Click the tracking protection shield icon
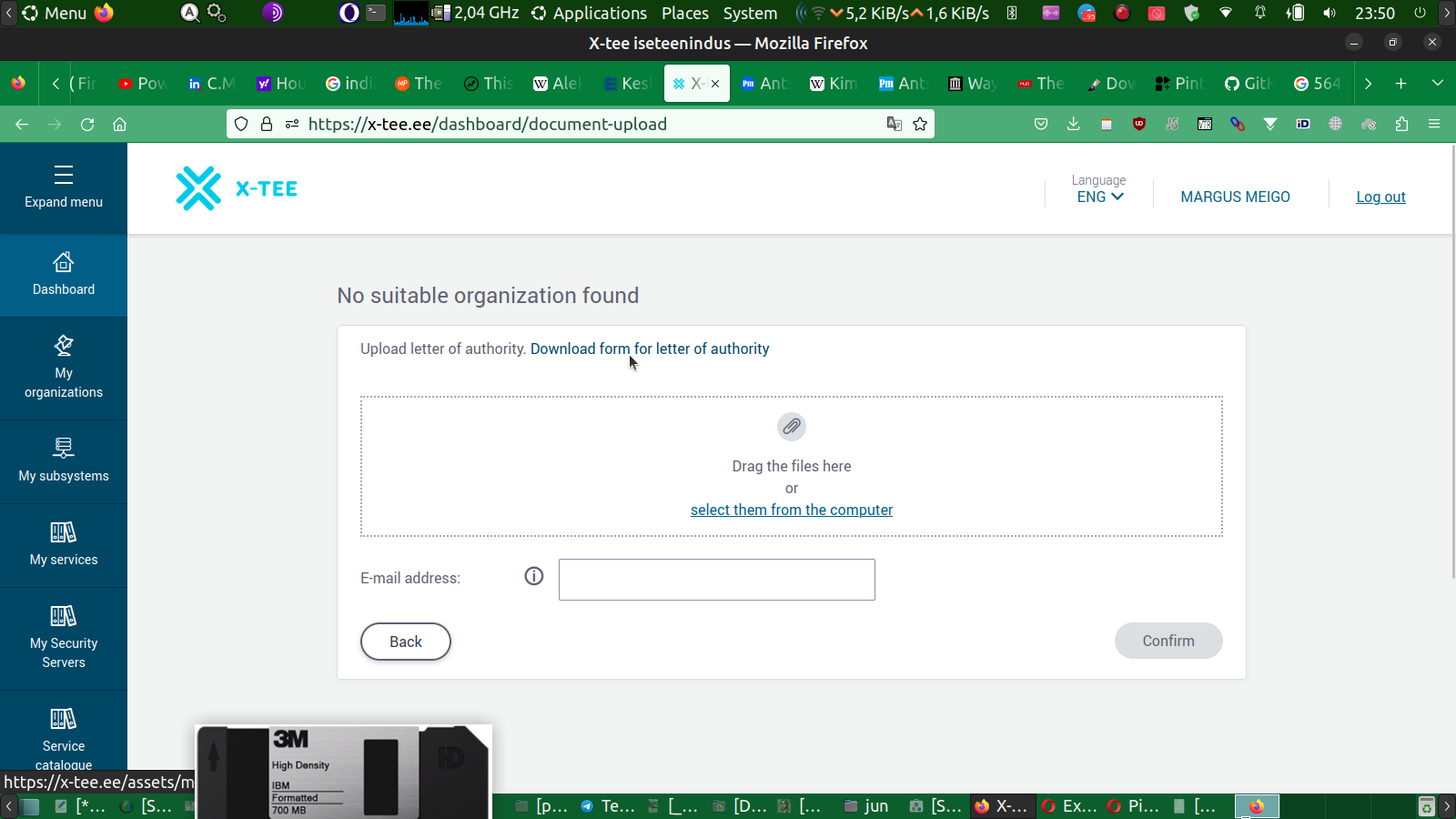1456x819 pixels. [x=241, y=125]
